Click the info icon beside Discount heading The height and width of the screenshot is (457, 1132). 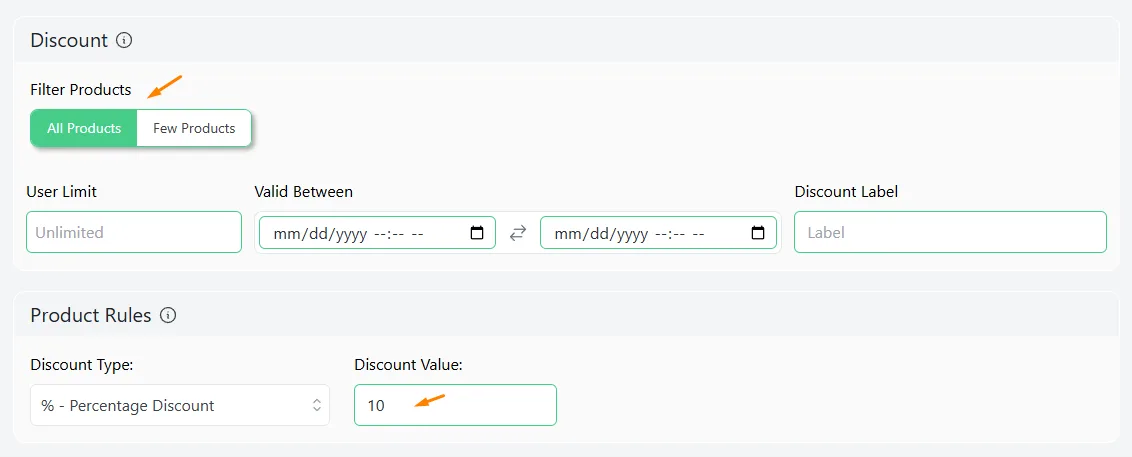tap(124, 40)
